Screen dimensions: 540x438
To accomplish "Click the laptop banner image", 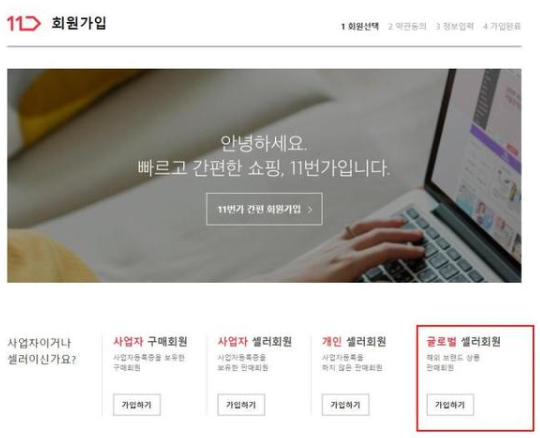I will 264,176.
